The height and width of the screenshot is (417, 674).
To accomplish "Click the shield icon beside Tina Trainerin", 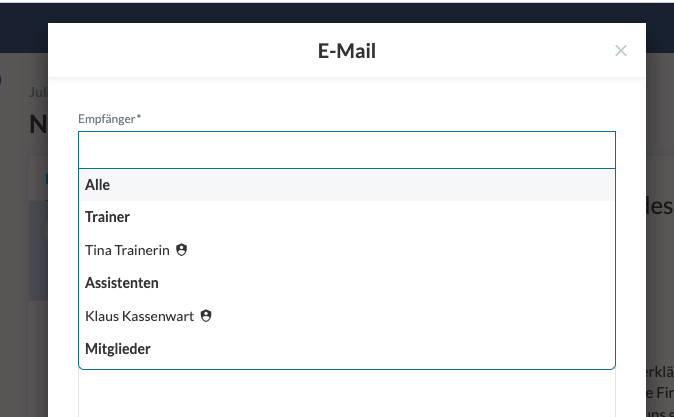I will pos(181,250).
